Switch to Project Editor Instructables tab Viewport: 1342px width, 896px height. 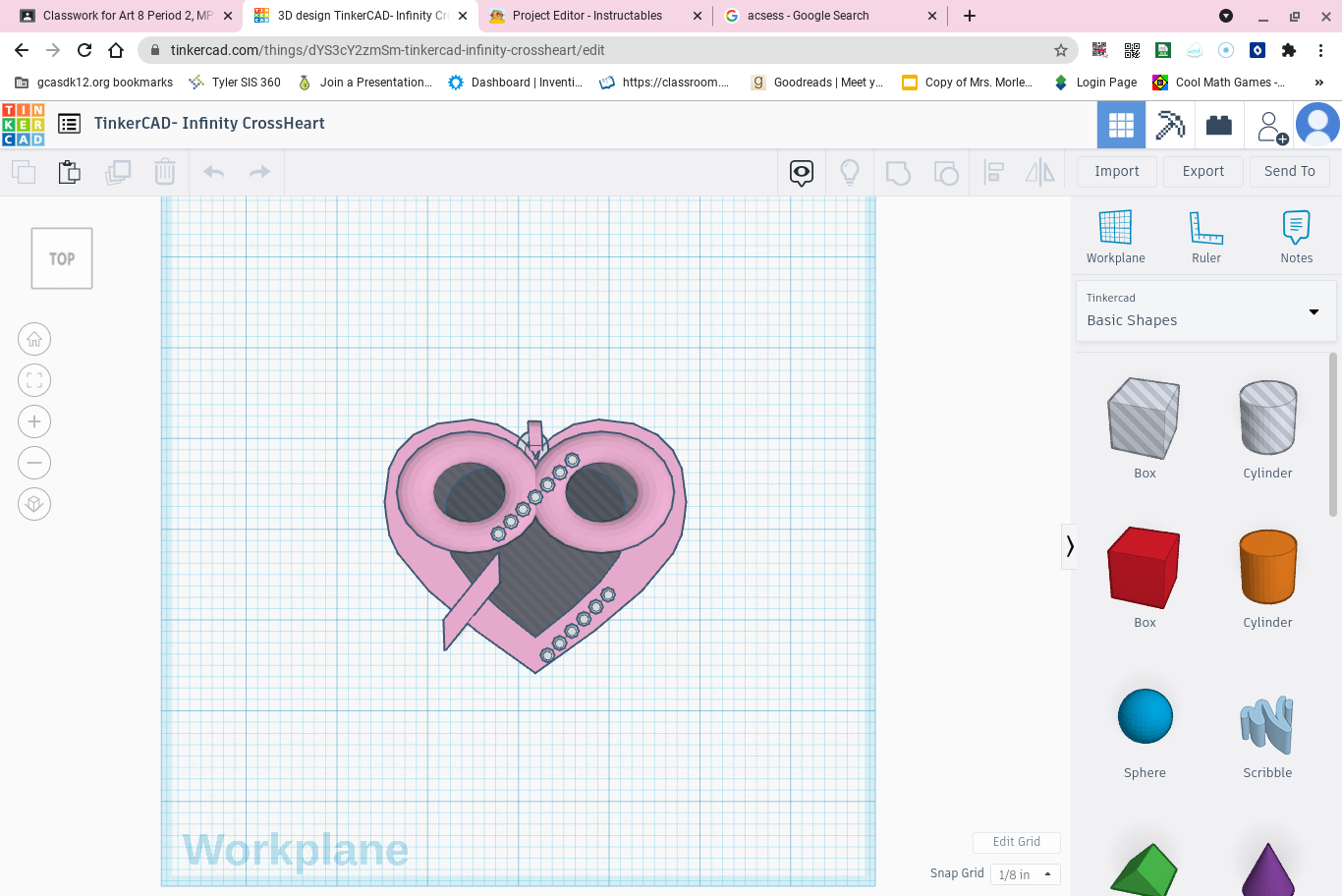click(x=587, y=16)
